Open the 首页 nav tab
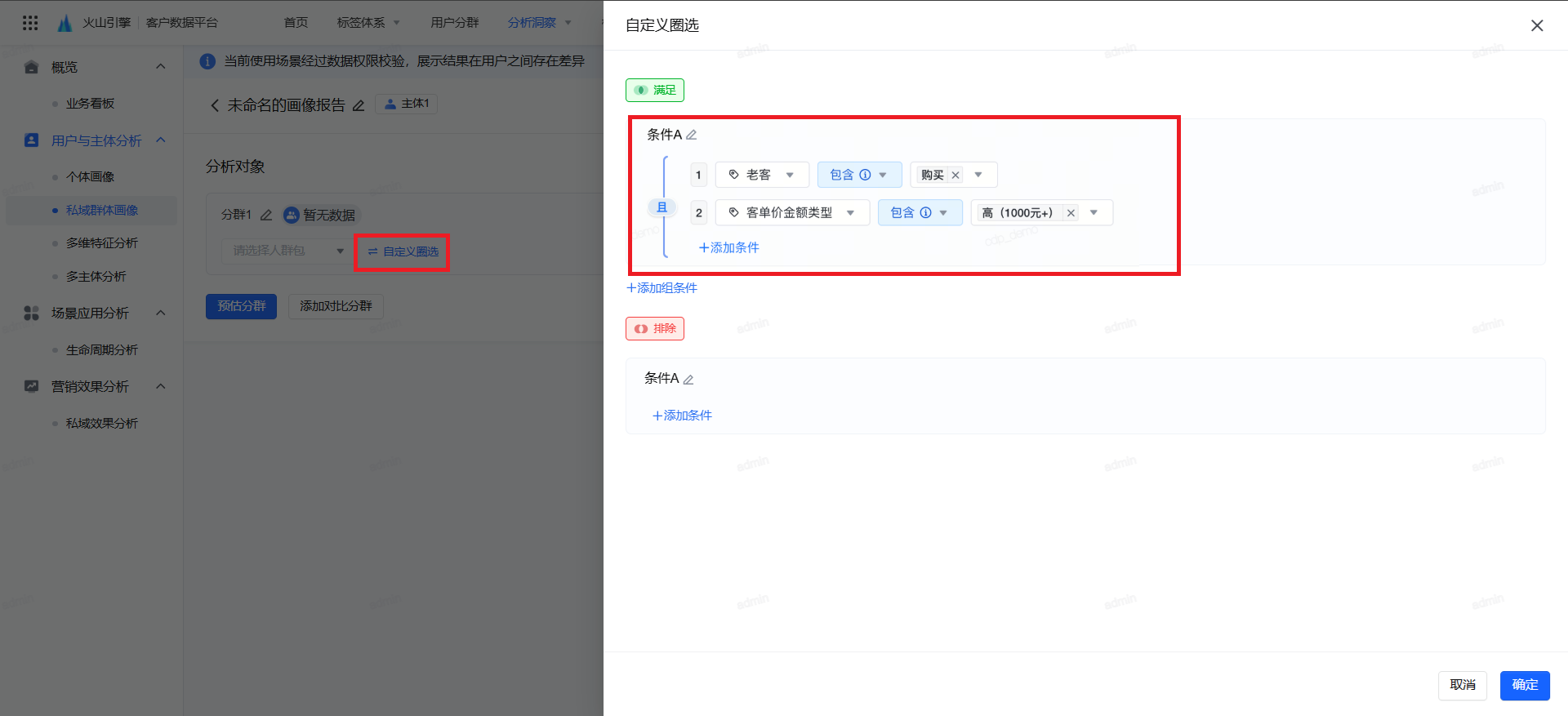The width and height of the screenshot is (1568, 716). pos(296,23)
